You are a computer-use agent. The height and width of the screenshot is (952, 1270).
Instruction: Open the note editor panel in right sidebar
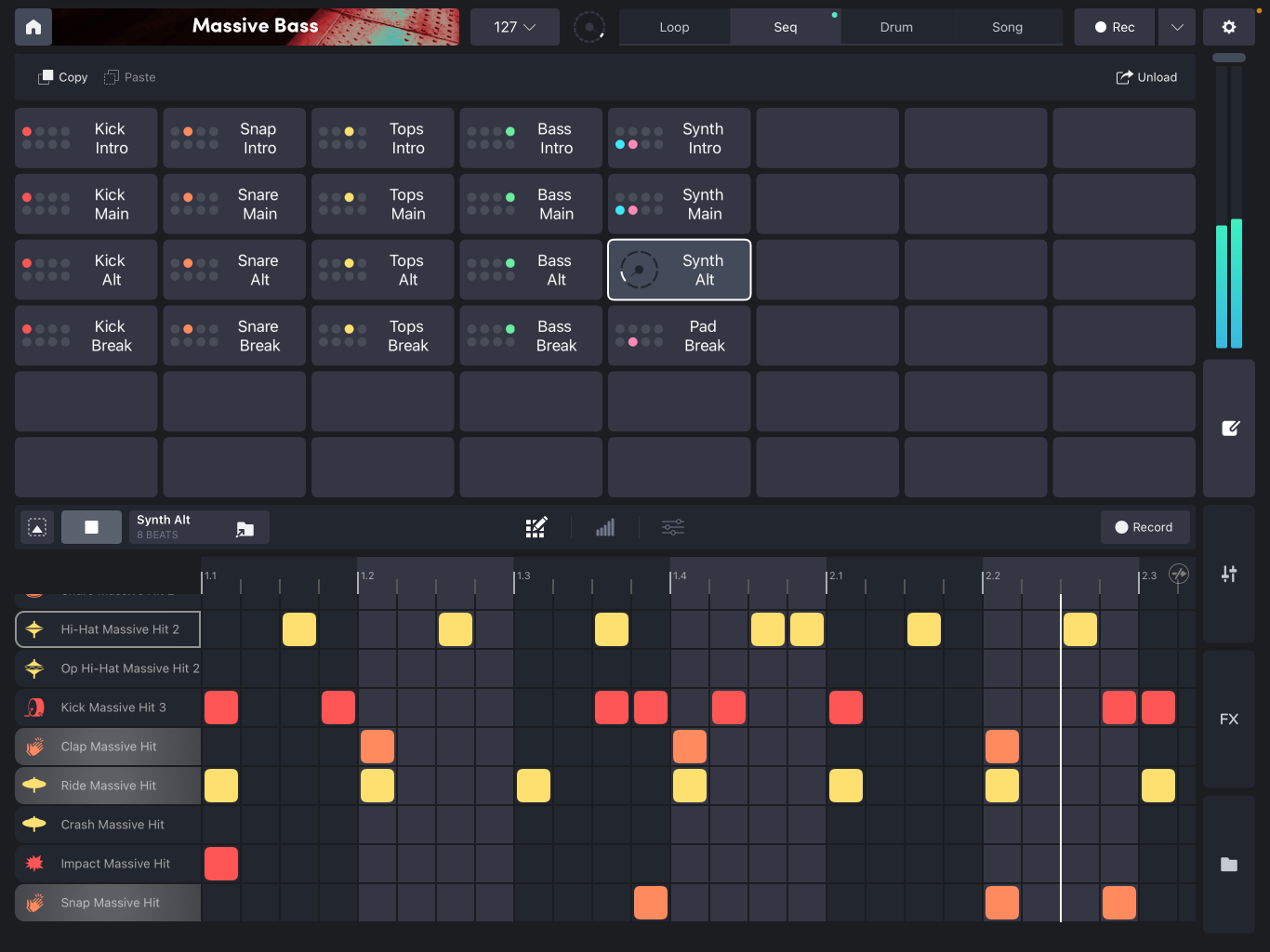(x=1229, y=429)
